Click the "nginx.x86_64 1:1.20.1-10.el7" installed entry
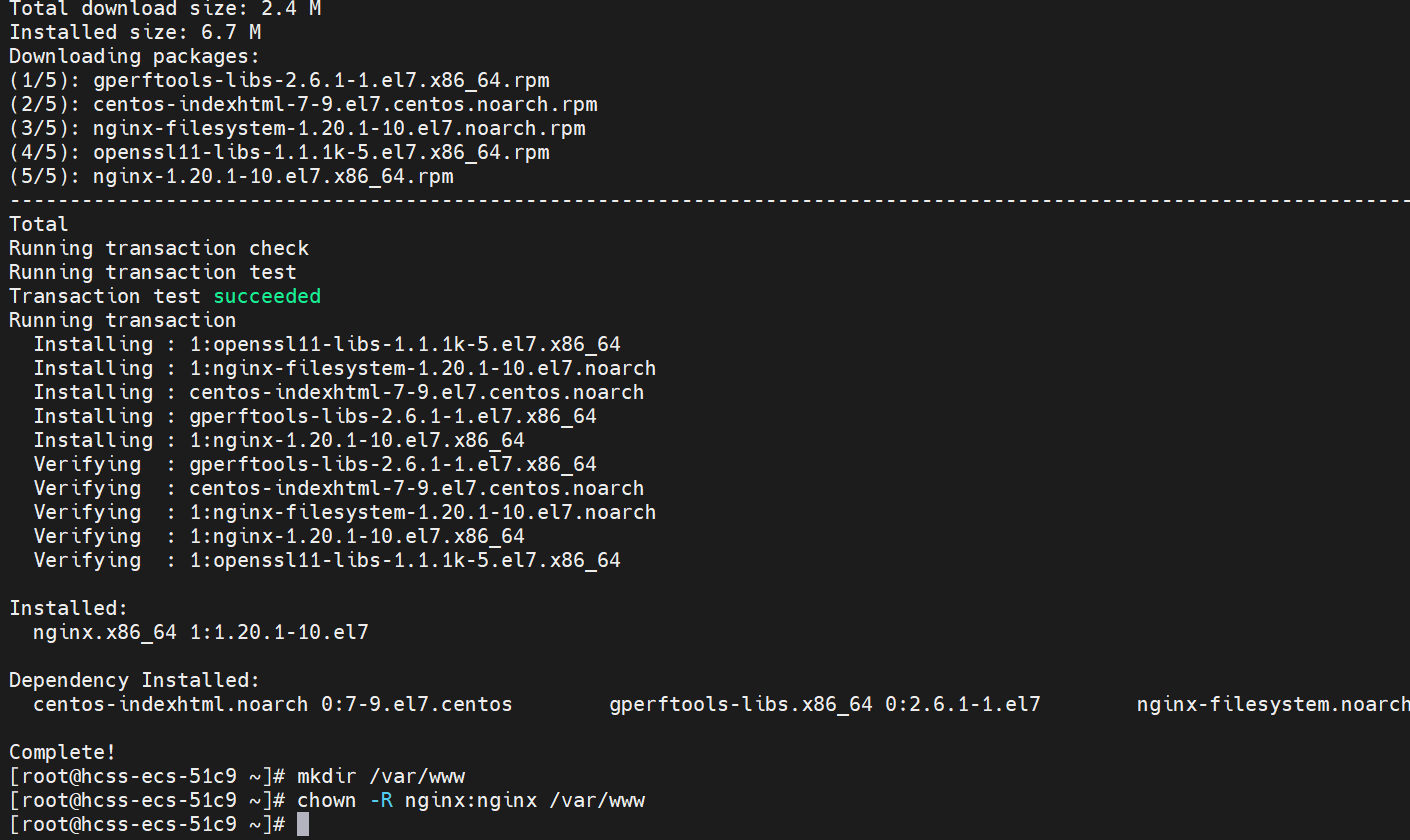The height and width of the screenshot is (840, 1410). [201, 632]
